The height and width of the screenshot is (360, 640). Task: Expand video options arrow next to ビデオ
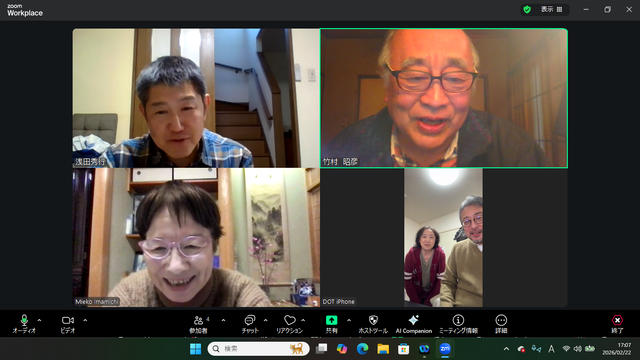pos(85,320)
